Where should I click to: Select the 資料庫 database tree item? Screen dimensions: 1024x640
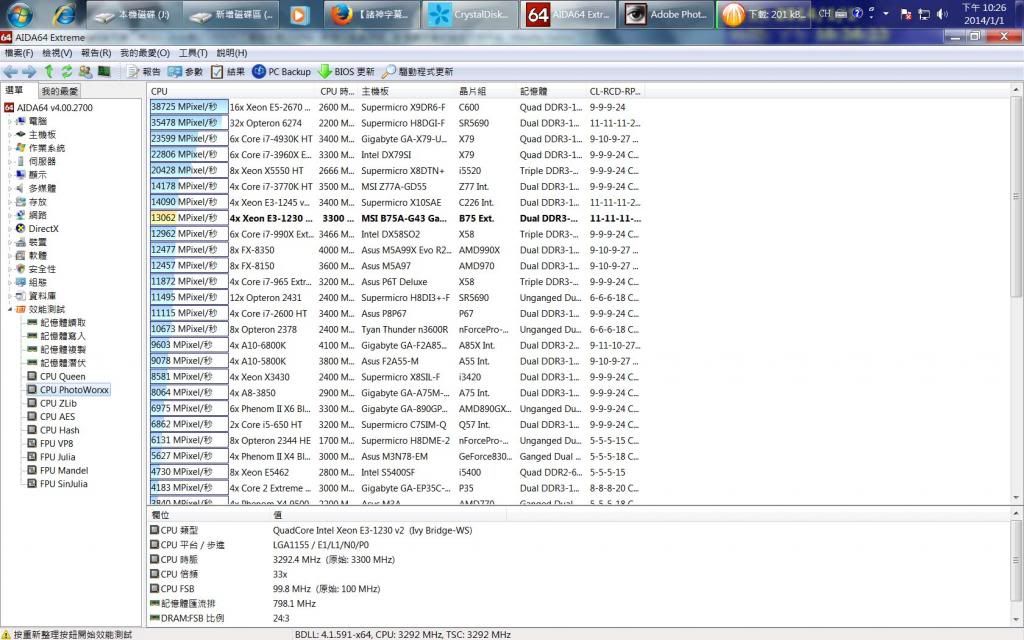click(35, 296)
